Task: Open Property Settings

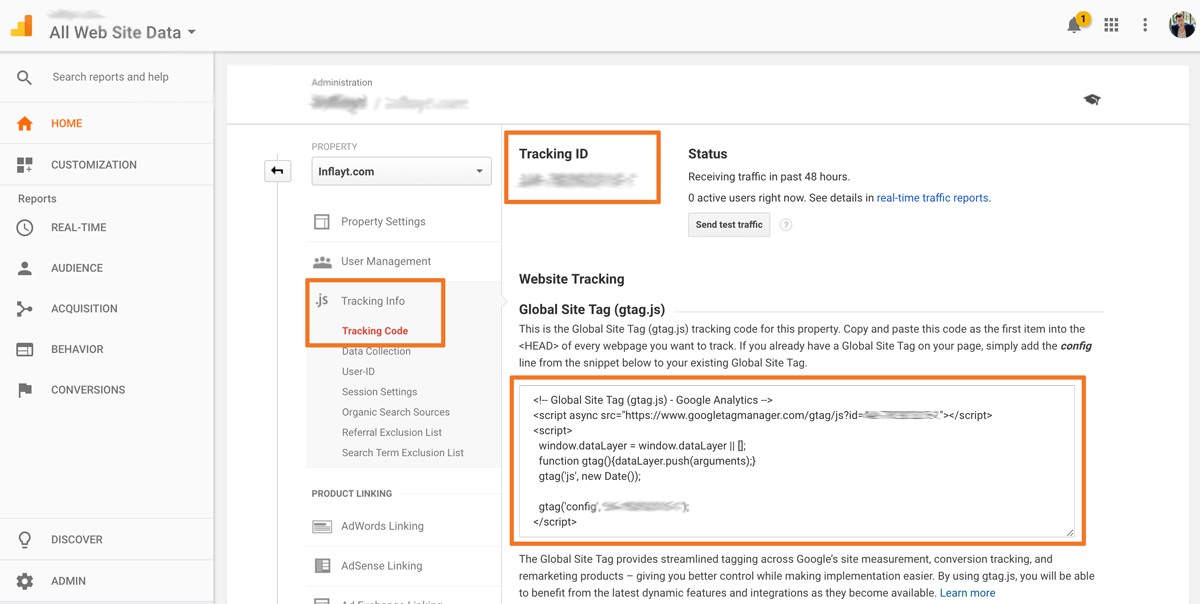Action: pyautogui.click(x=383, y=222)
